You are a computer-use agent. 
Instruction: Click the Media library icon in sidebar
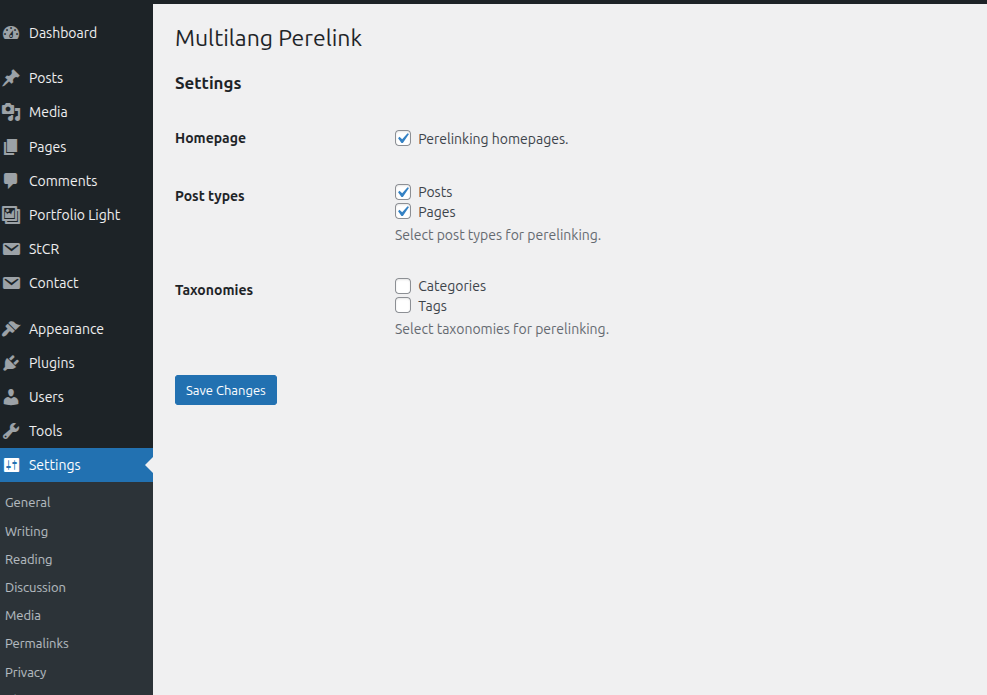11,112
